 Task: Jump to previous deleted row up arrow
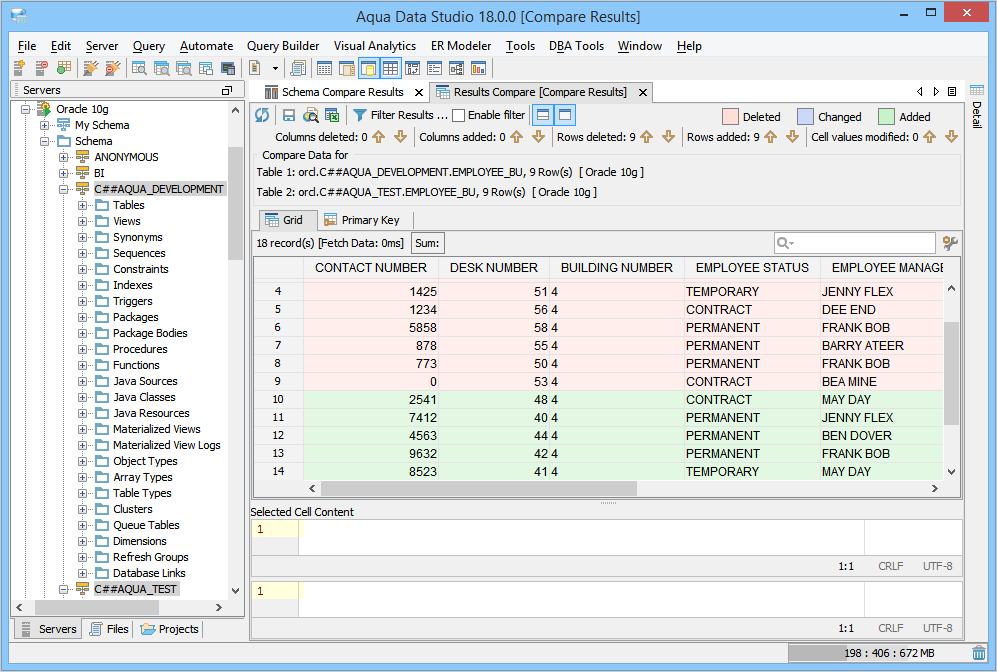coord(647,137)
